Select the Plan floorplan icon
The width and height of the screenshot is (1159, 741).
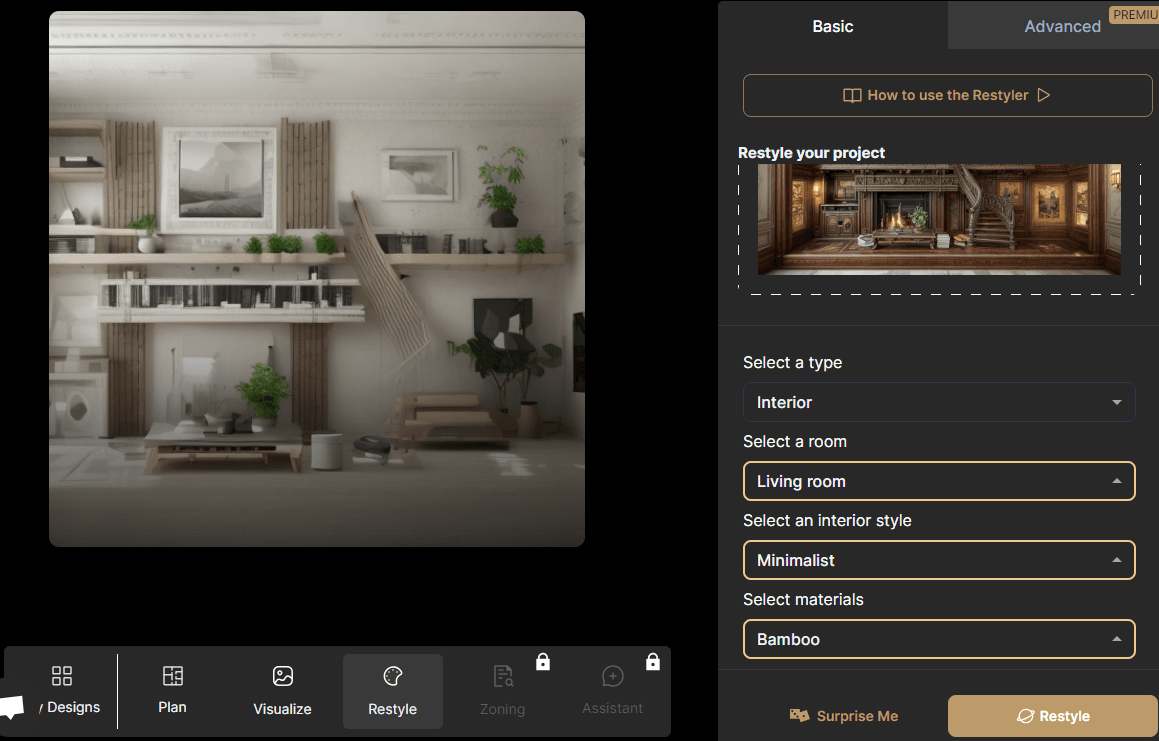[x=172, y=677]
